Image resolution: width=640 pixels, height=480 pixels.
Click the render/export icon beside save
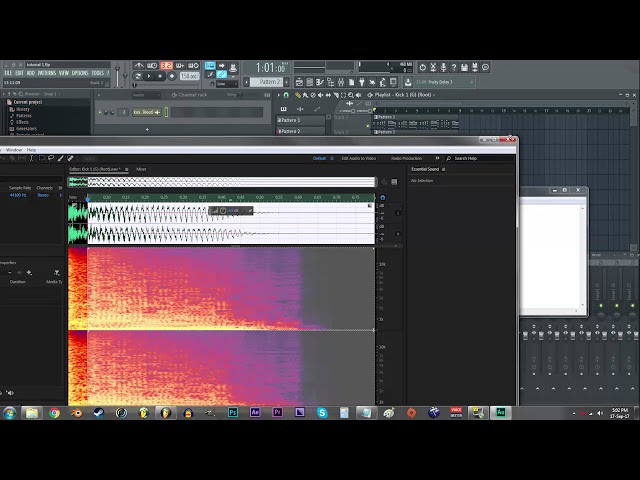click(475, 67)
